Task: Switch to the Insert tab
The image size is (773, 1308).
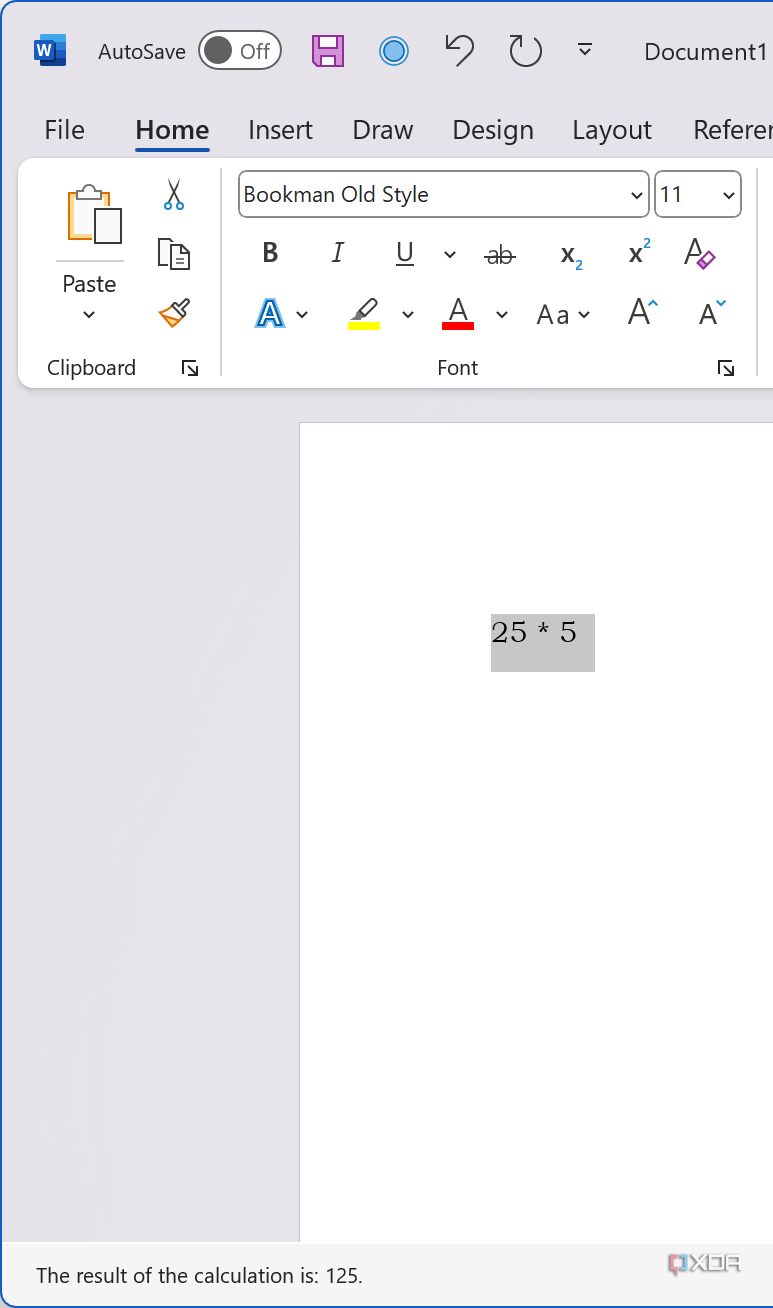Action: (280, 130)
